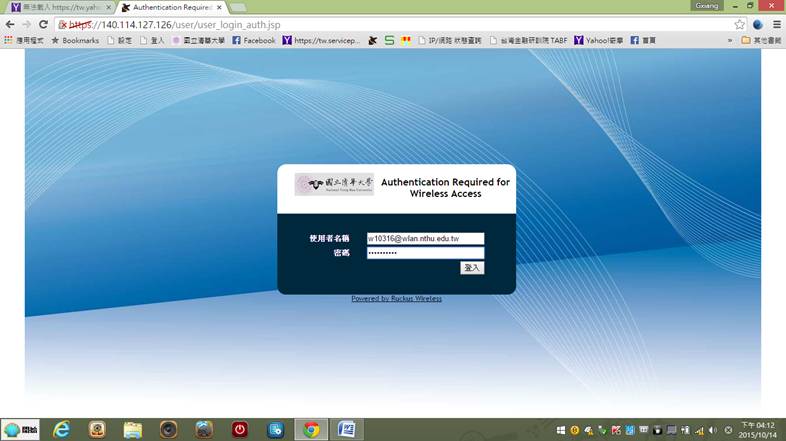Open the Chrome hamburger menu
Image resolution: width=786 pixels, height=441 pixels.
[x=777, y=24]
